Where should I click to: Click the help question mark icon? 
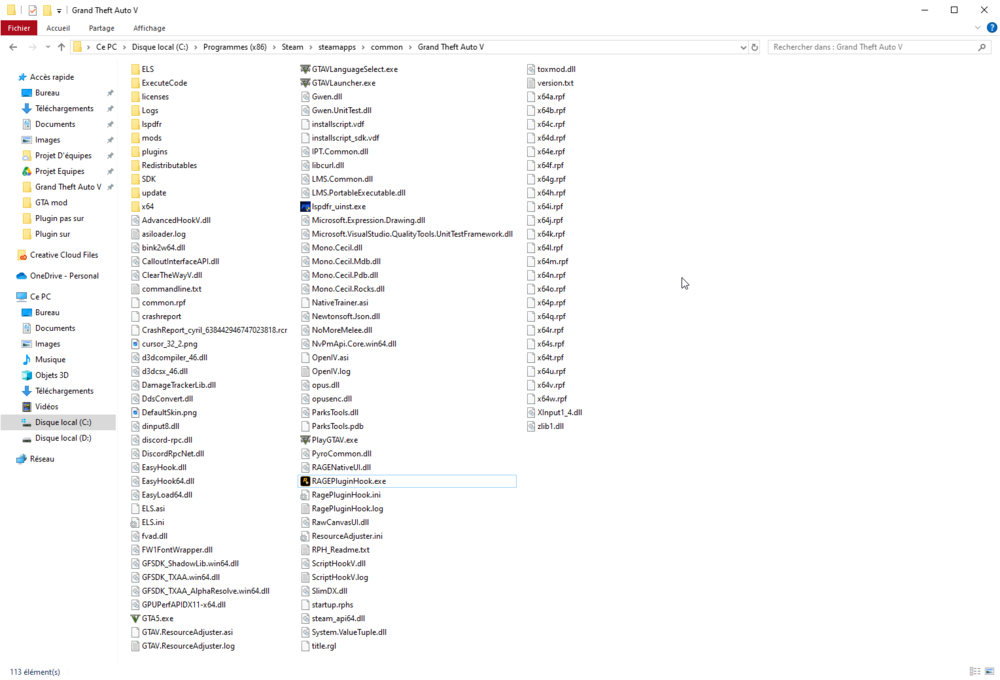point(992,27)
